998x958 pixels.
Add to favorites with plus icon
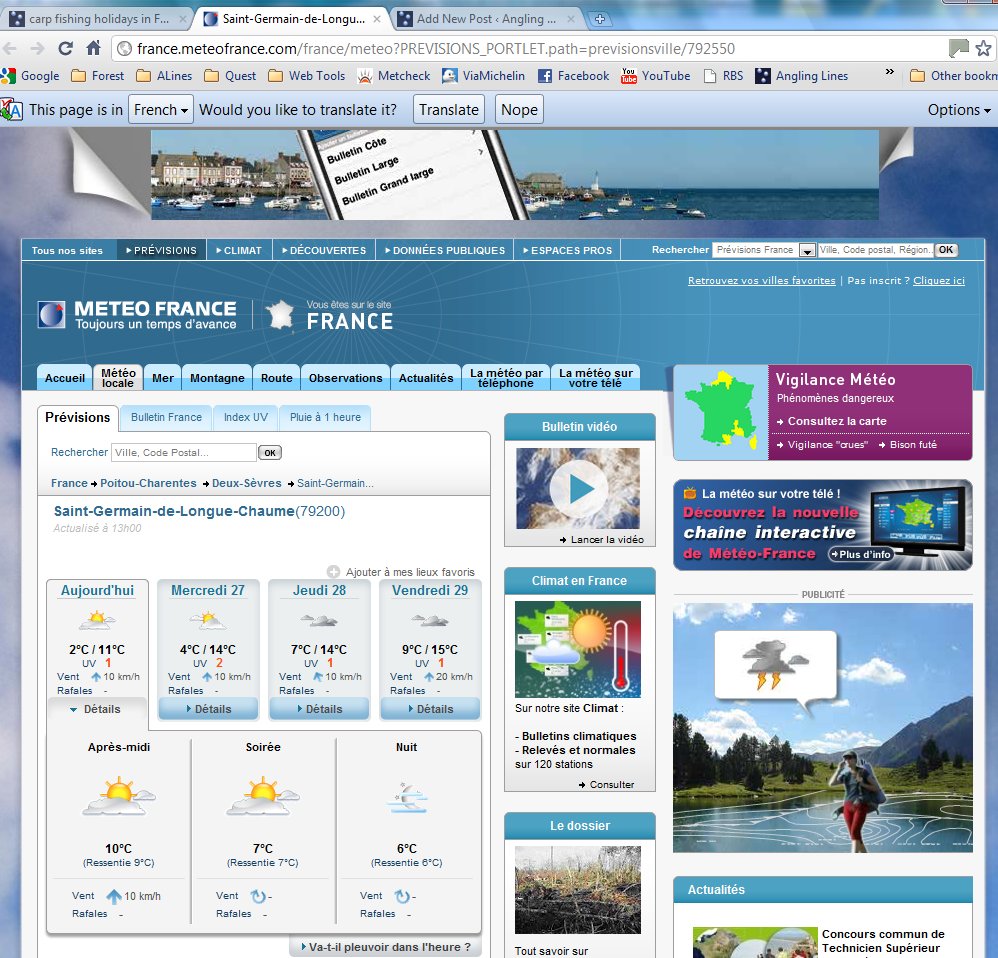coord(333,572)
